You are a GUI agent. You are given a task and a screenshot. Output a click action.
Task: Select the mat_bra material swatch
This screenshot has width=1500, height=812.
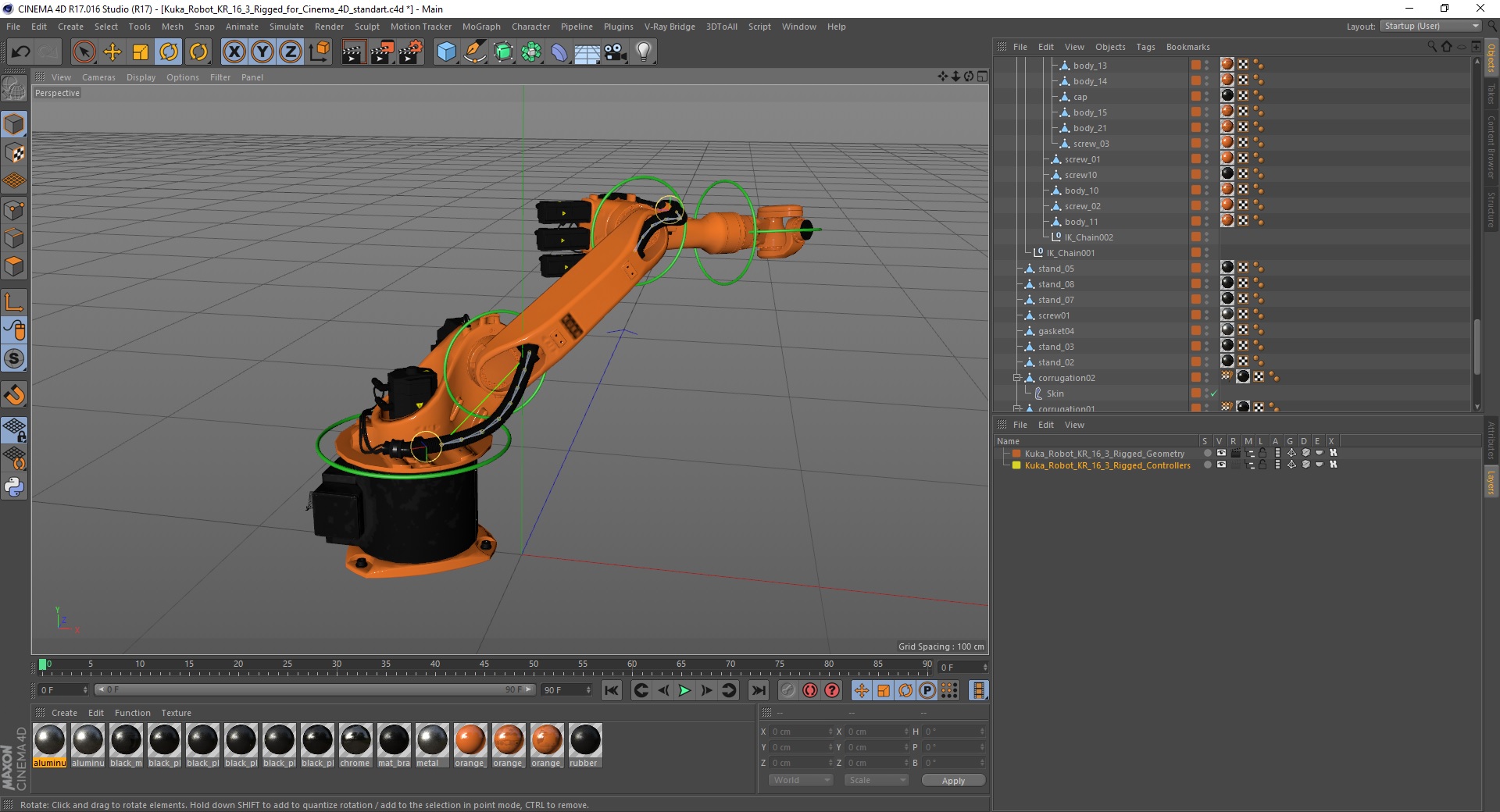[x=394, y=746]
